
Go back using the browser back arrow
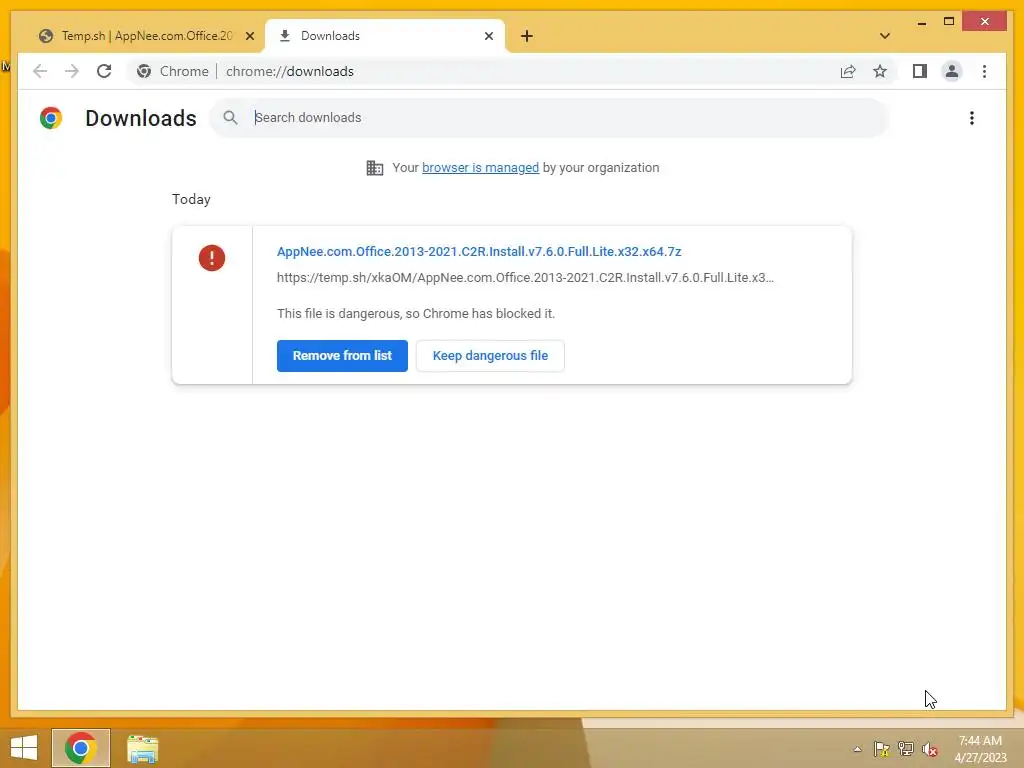pos(40,71)
